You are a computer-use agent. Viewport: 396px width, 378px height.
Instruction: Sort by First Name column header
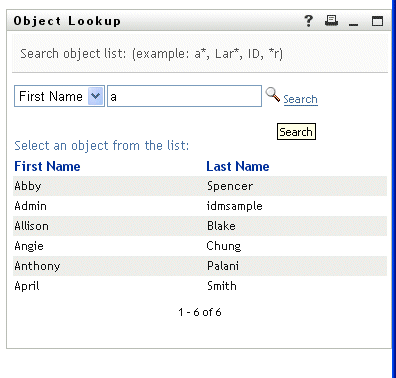[x=47, y=166]
